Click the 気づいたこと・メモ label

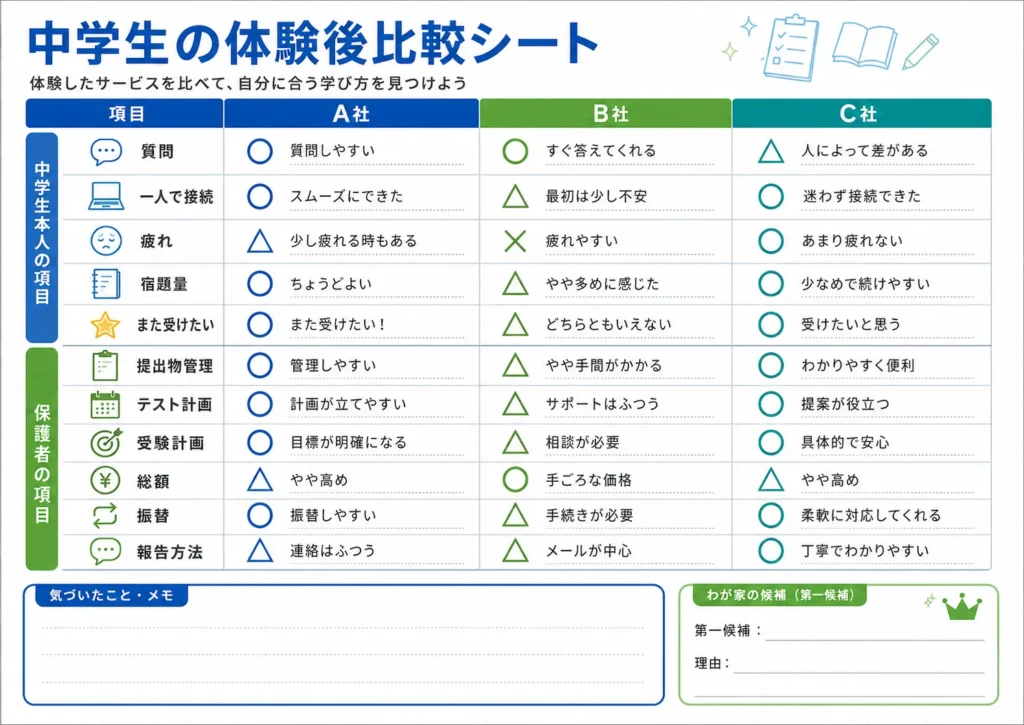click(112, 595)
